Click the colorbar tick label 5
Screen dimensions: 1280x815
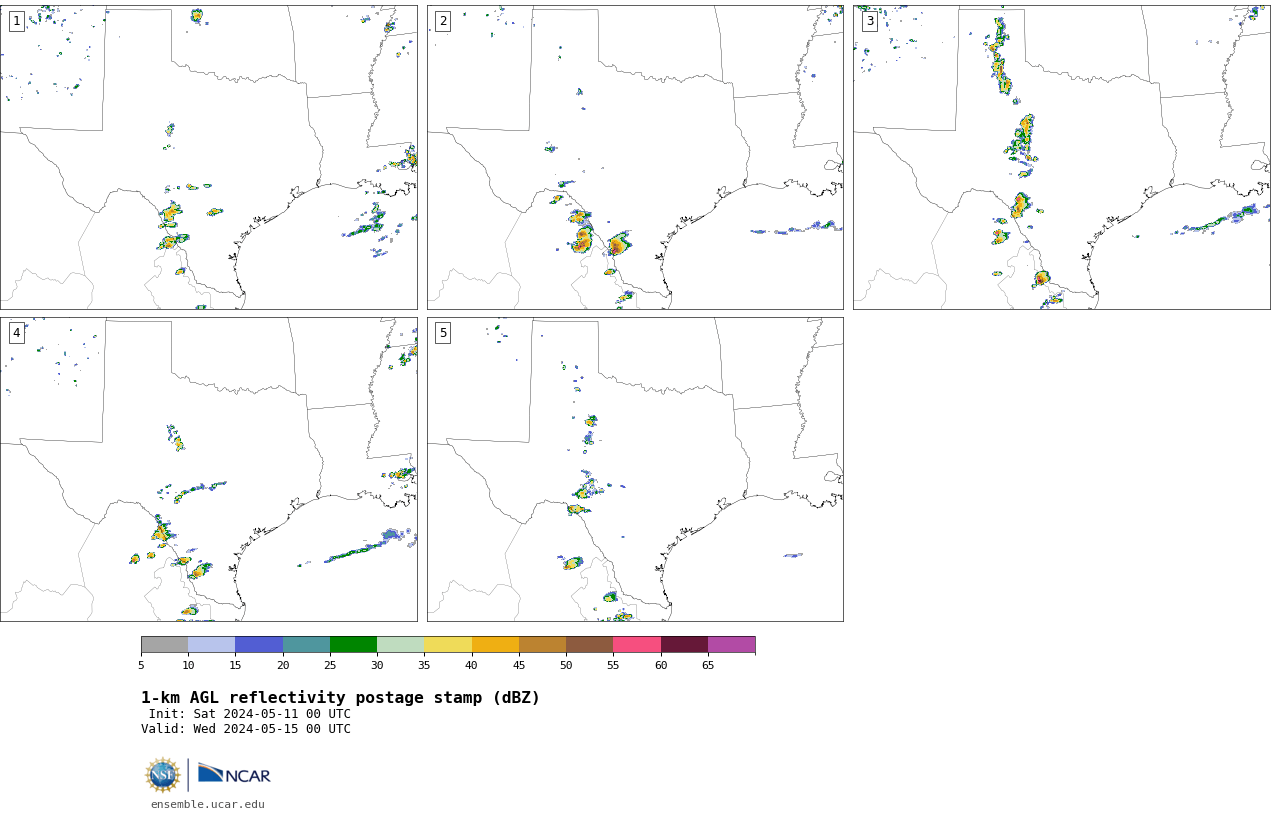[x=141, y=665]
